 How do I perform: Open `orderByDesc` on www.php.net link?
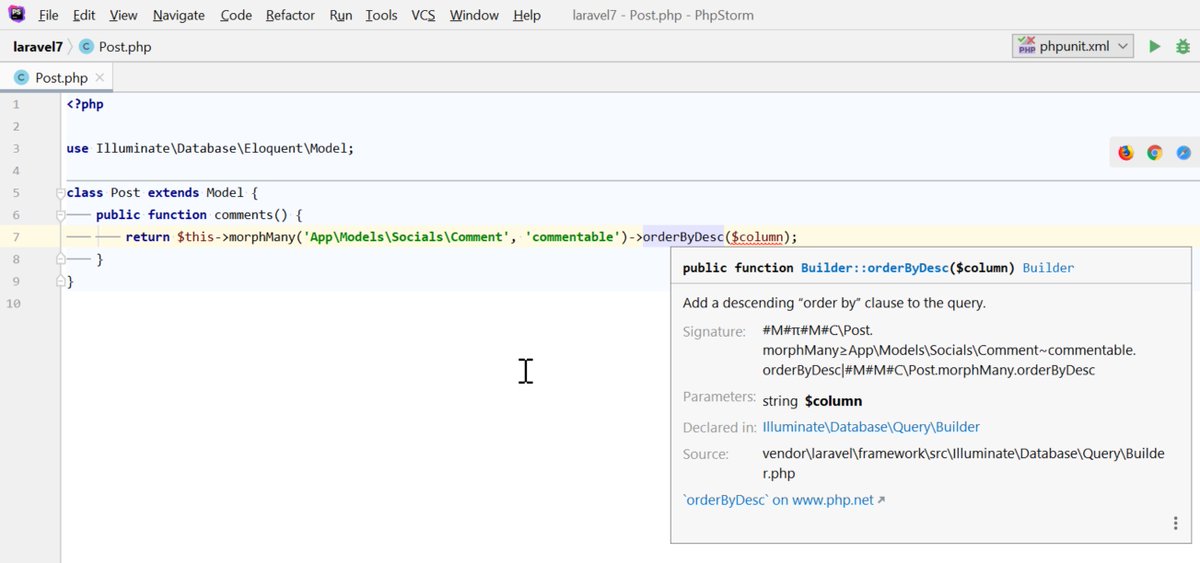point(784,500)
